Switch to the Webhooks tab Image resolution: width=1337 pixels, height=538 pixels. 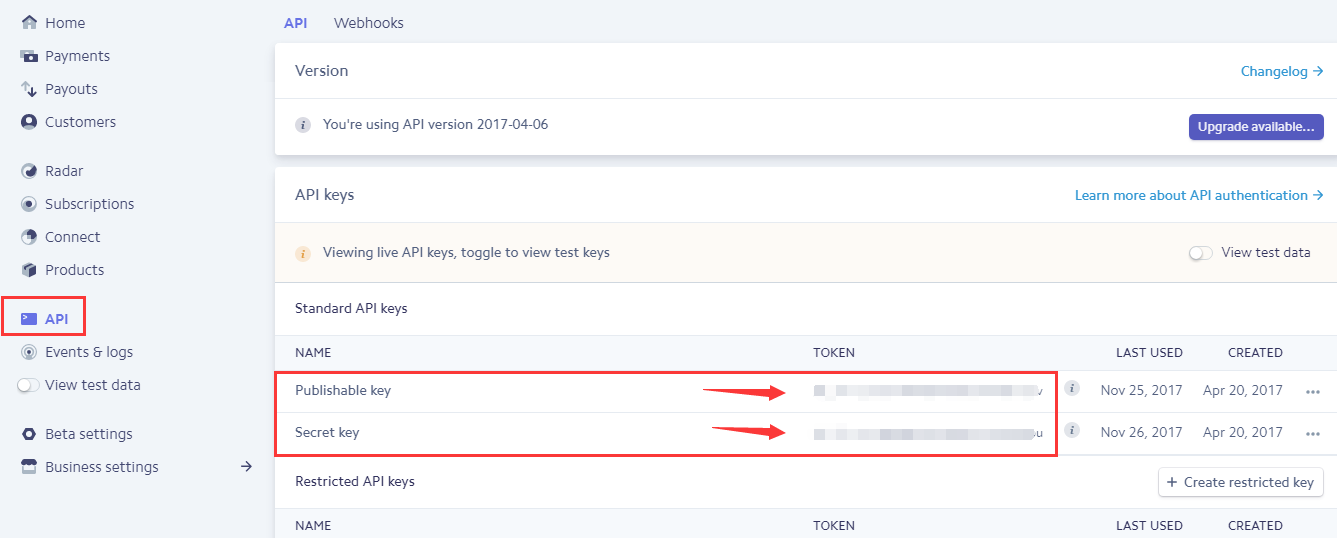(369, 23)
